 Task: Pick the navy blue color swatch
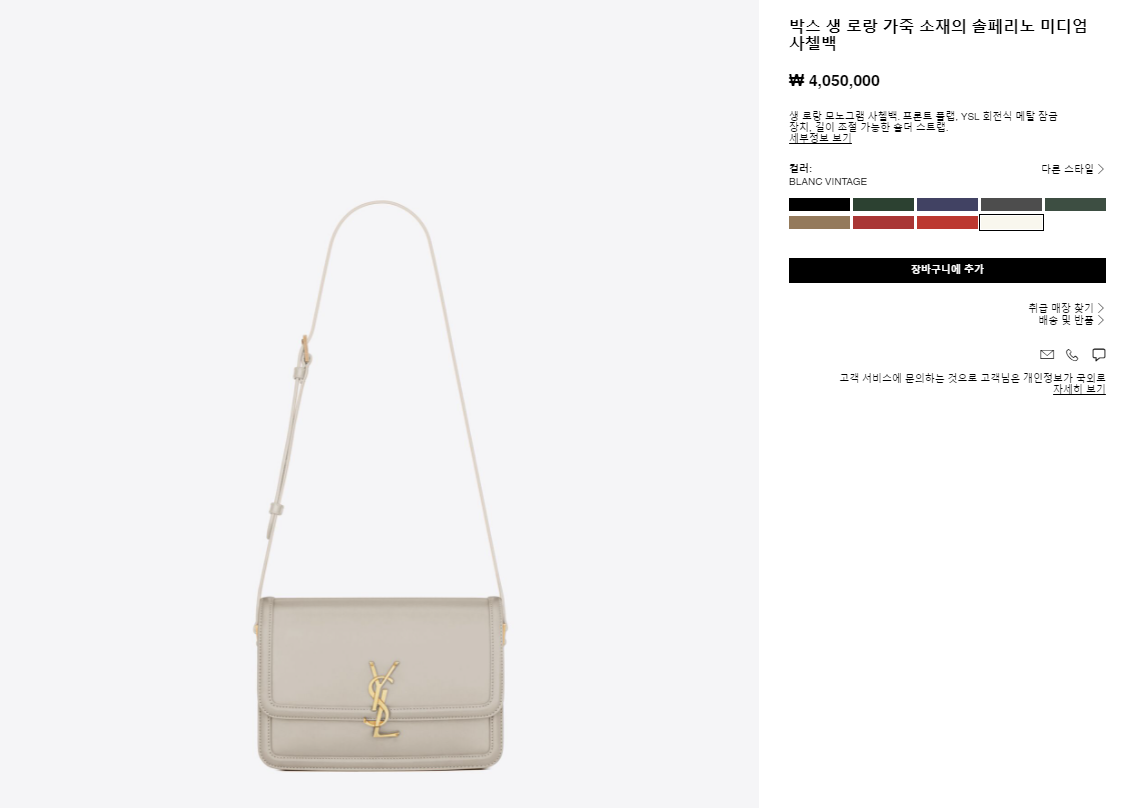(947, 205)
